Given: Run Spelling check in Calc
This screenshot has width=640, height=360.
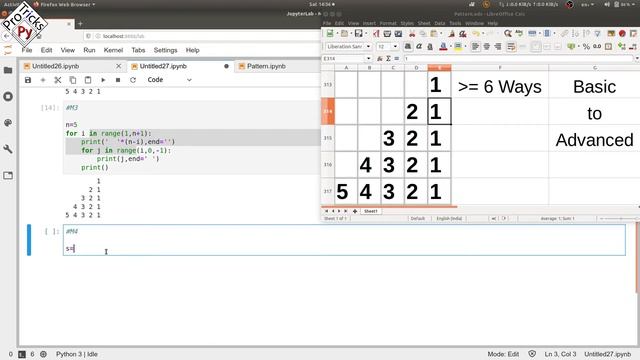Looking at the screenshot, I should pos(519,33).
